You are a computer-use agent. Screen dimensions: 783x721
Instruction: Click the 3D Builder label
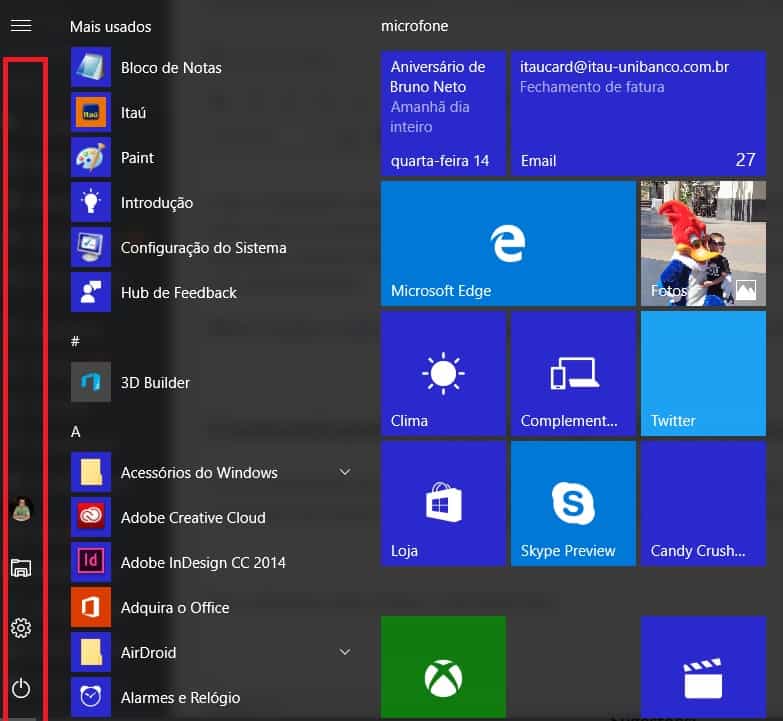155,382
